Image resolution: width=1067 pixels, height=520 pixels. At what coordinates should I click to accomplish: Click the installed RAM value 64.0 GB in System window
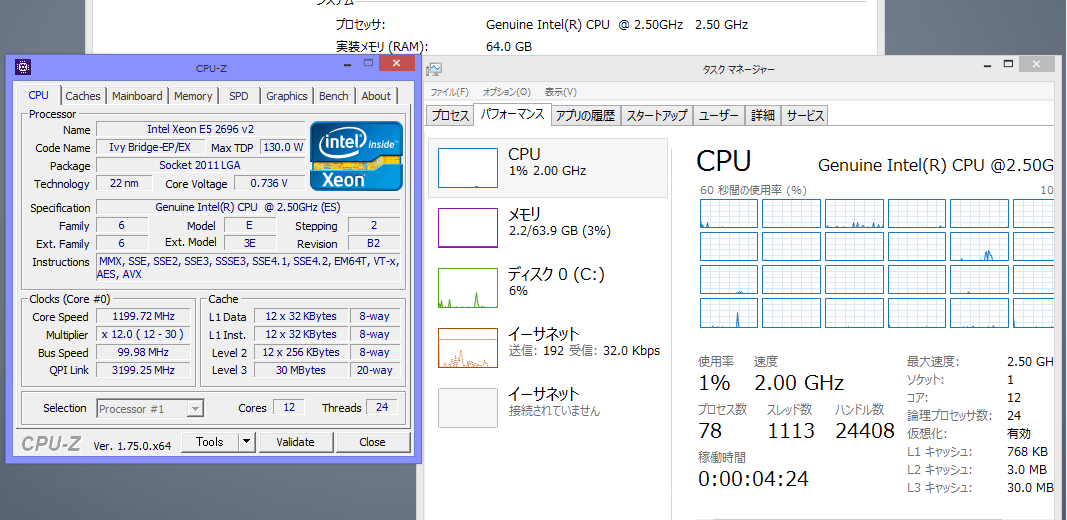[509, 47]
